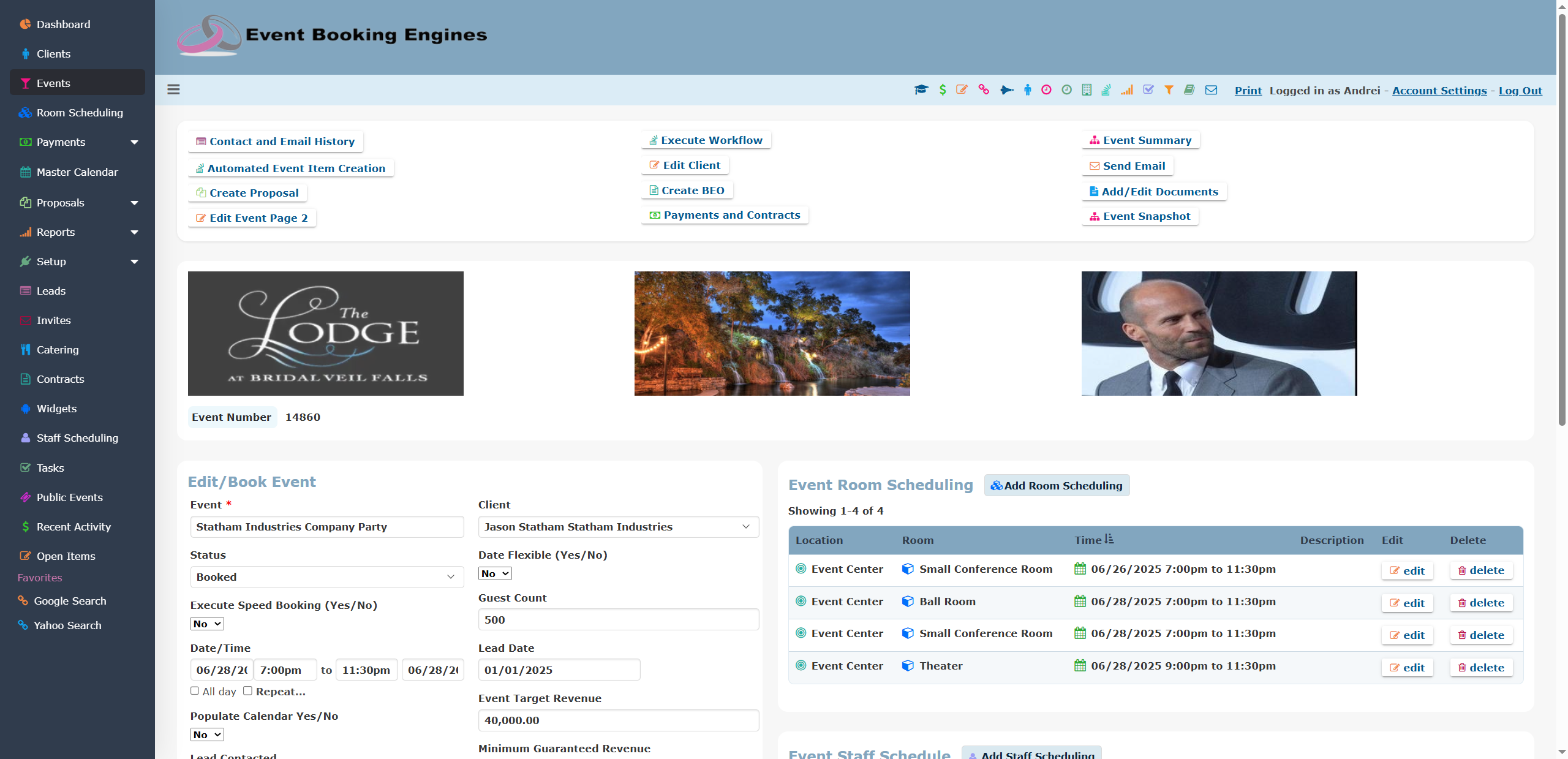Go to Master Calendar in sidebar

[x=77, y=172]
